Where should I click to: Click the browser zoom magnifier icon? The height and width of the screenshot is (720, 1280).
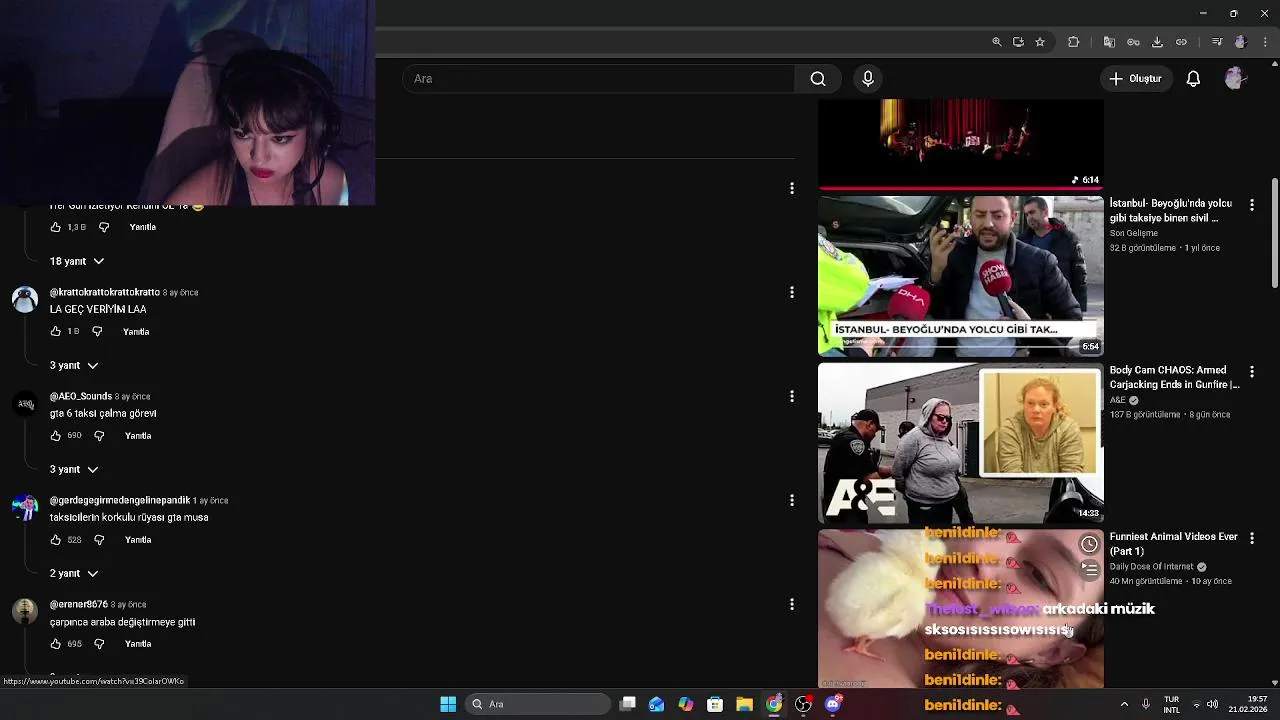[996, 42]
